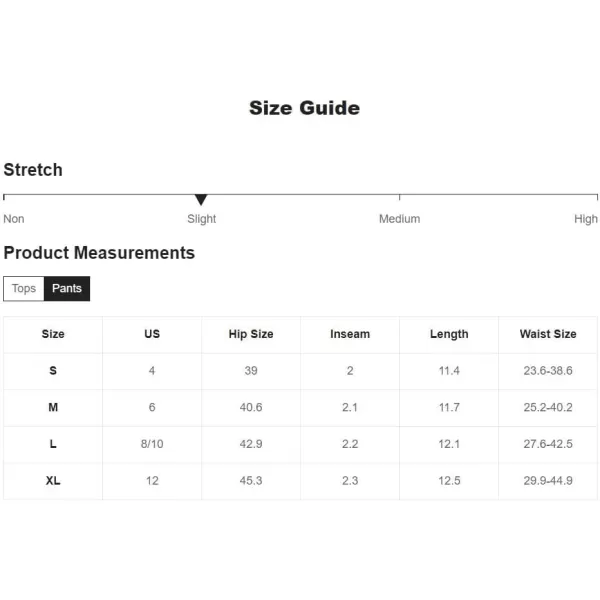Screen dimensions: 600x600
Task: Click the High stretch label
Action: click(x=585, y=219)
